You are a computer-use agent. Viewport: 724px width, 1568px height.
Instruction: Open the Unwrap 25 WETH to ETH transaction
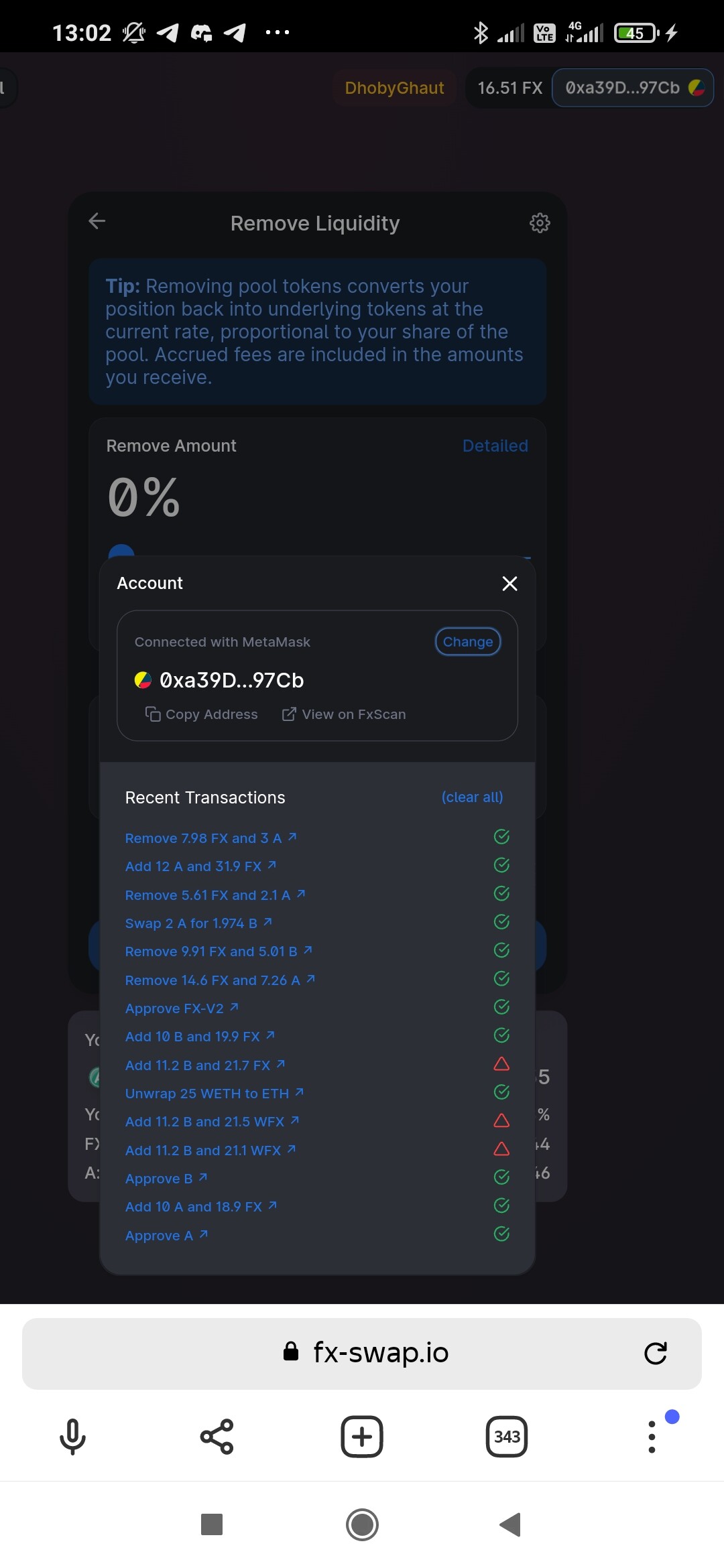point(215,1094)
